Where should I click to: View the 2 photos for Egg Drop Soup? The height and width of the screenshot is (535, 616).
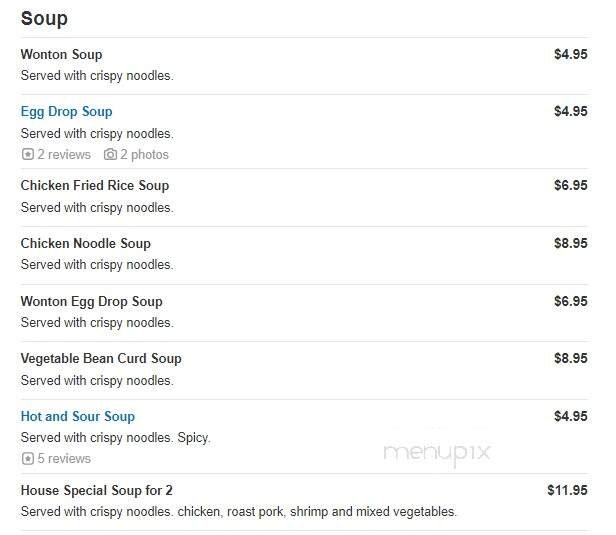[x=144, y=155]
